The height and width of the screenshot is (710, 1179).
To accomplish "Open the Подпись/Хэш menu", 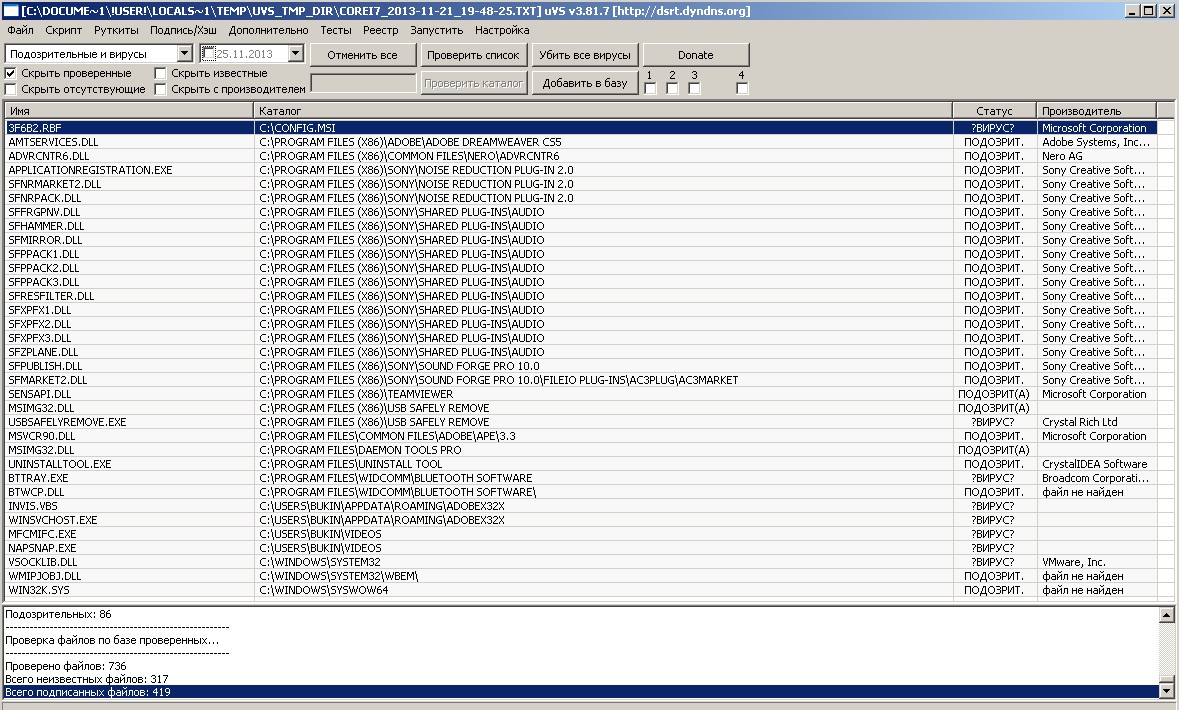I will (183, 30).
